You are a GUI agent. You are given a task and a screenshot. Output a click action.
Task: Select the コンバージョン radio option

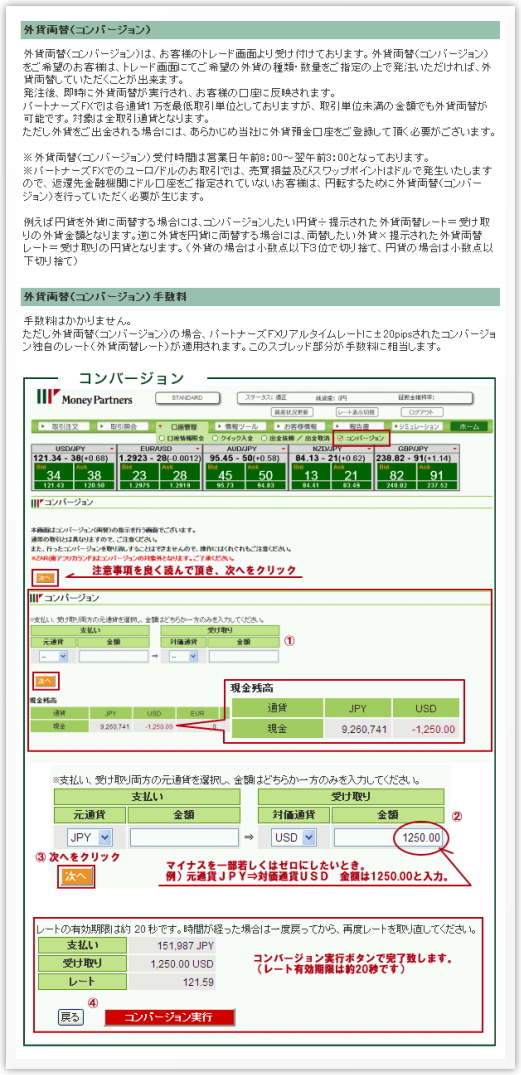[340, 437]
